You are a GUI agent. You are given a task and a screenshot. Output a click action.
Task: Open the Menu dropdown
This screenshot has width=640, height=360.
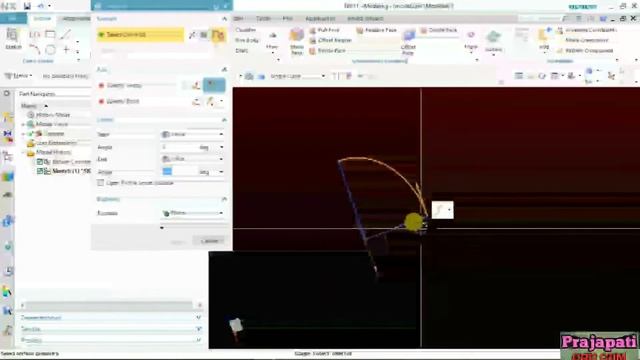[x=18, y=76]
